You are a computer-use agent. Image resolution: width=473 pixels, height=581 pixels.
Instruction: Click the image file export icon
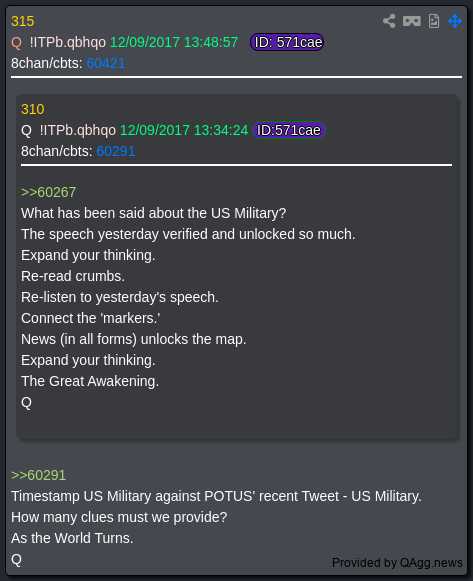click(434, 21)
